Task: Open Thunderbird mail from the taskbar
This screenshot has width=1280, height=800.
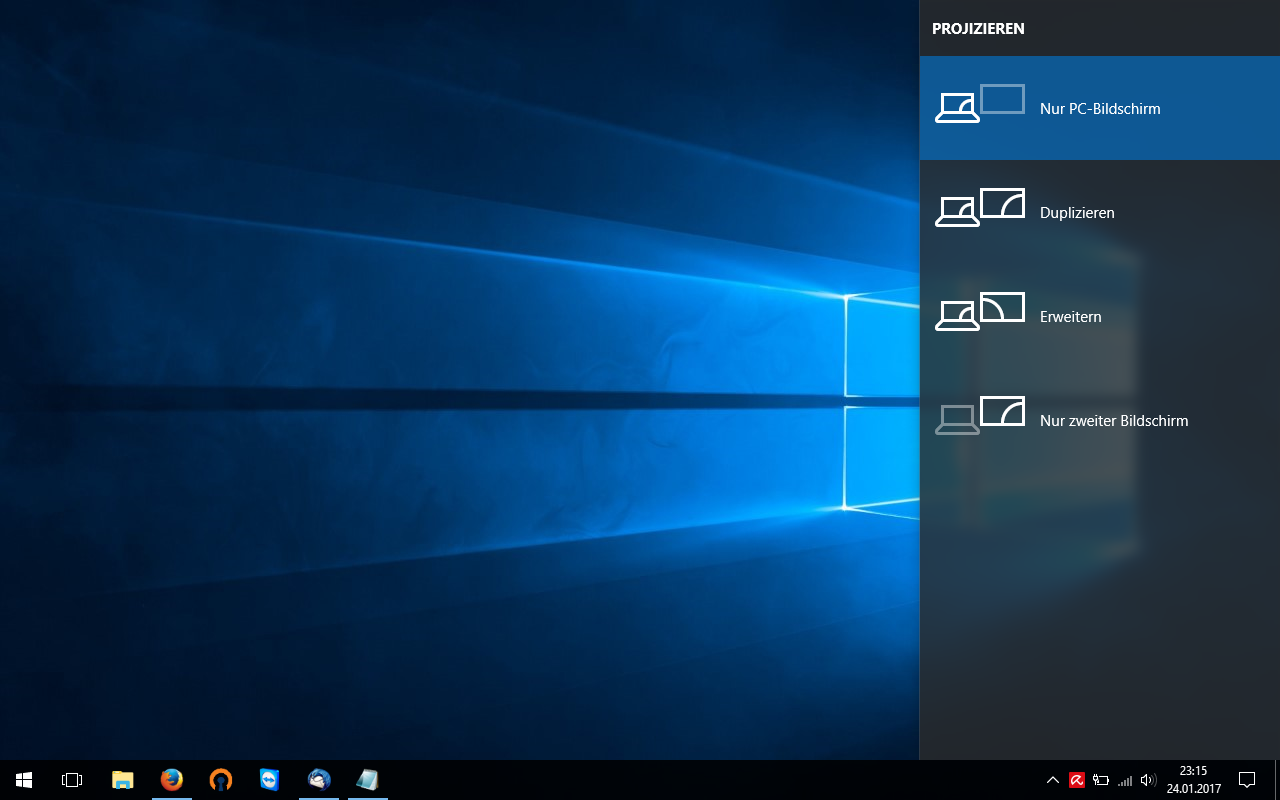Action: [318, 780]
